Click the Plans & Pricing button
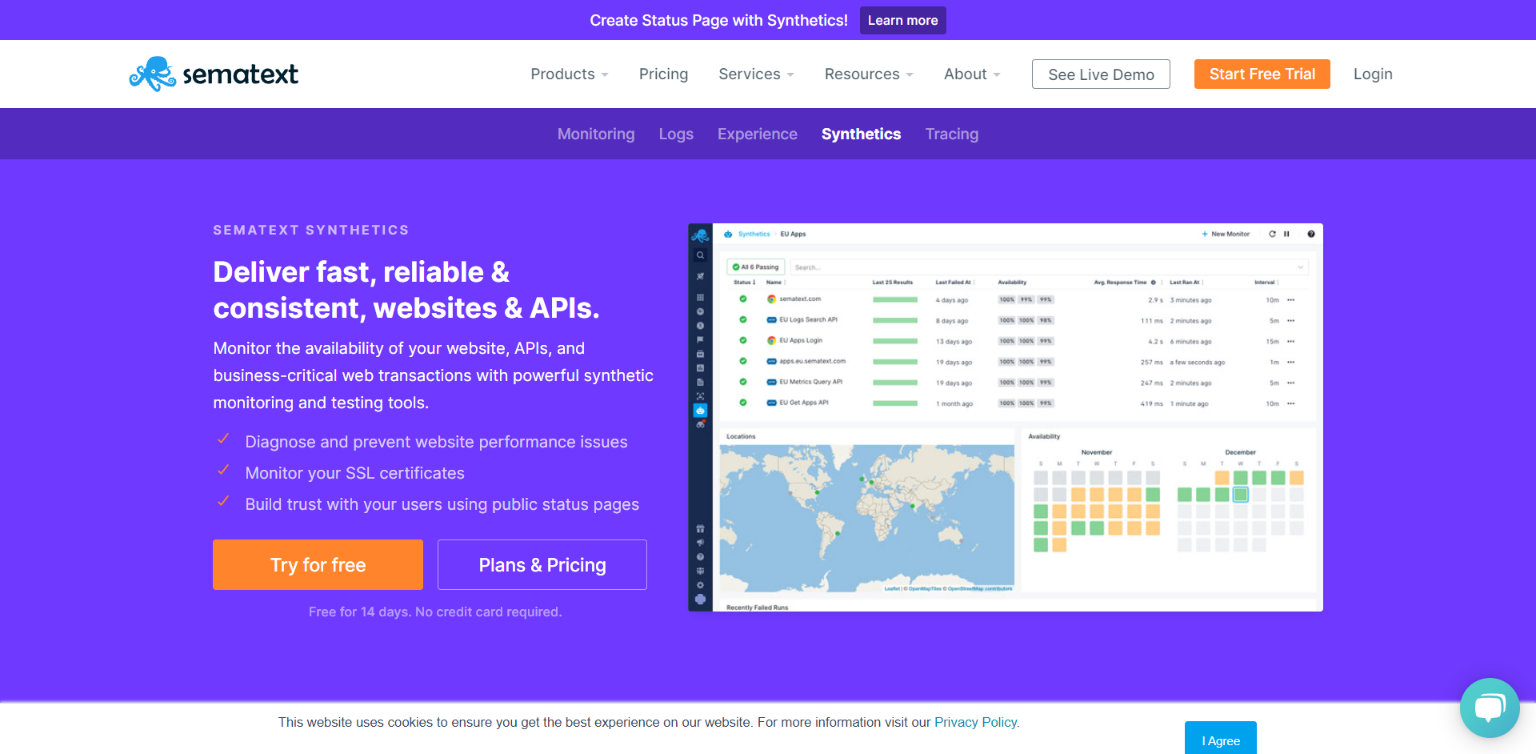 point(542,565)
